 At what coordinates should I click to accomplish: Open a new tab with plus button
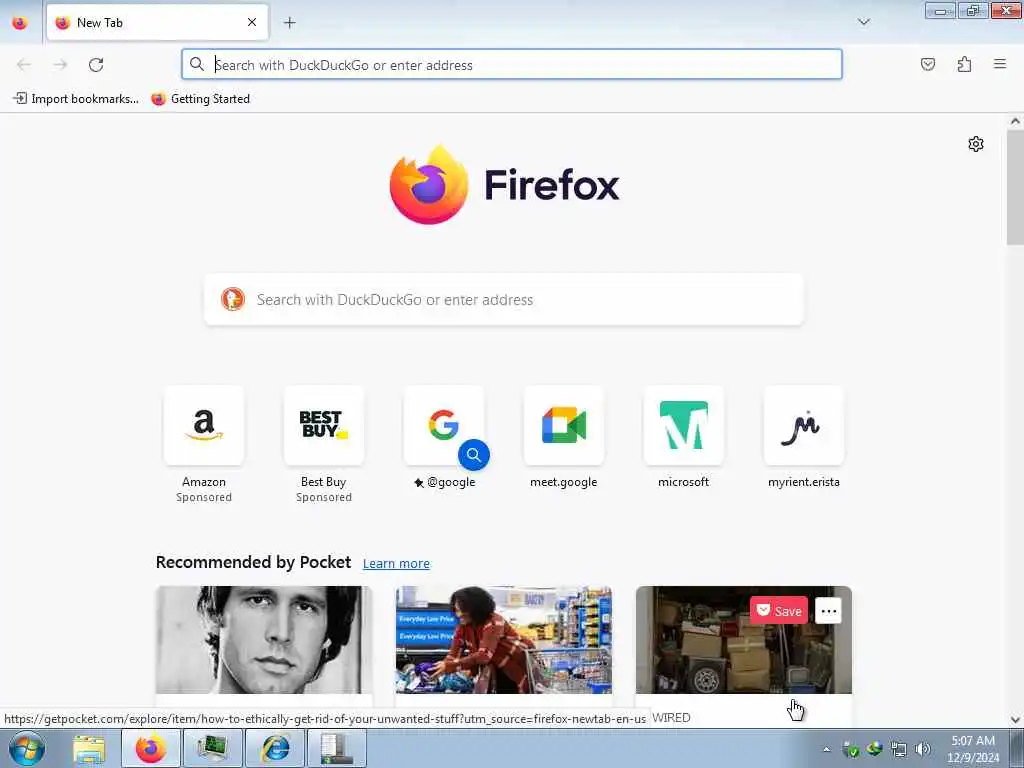coord(289,23)
